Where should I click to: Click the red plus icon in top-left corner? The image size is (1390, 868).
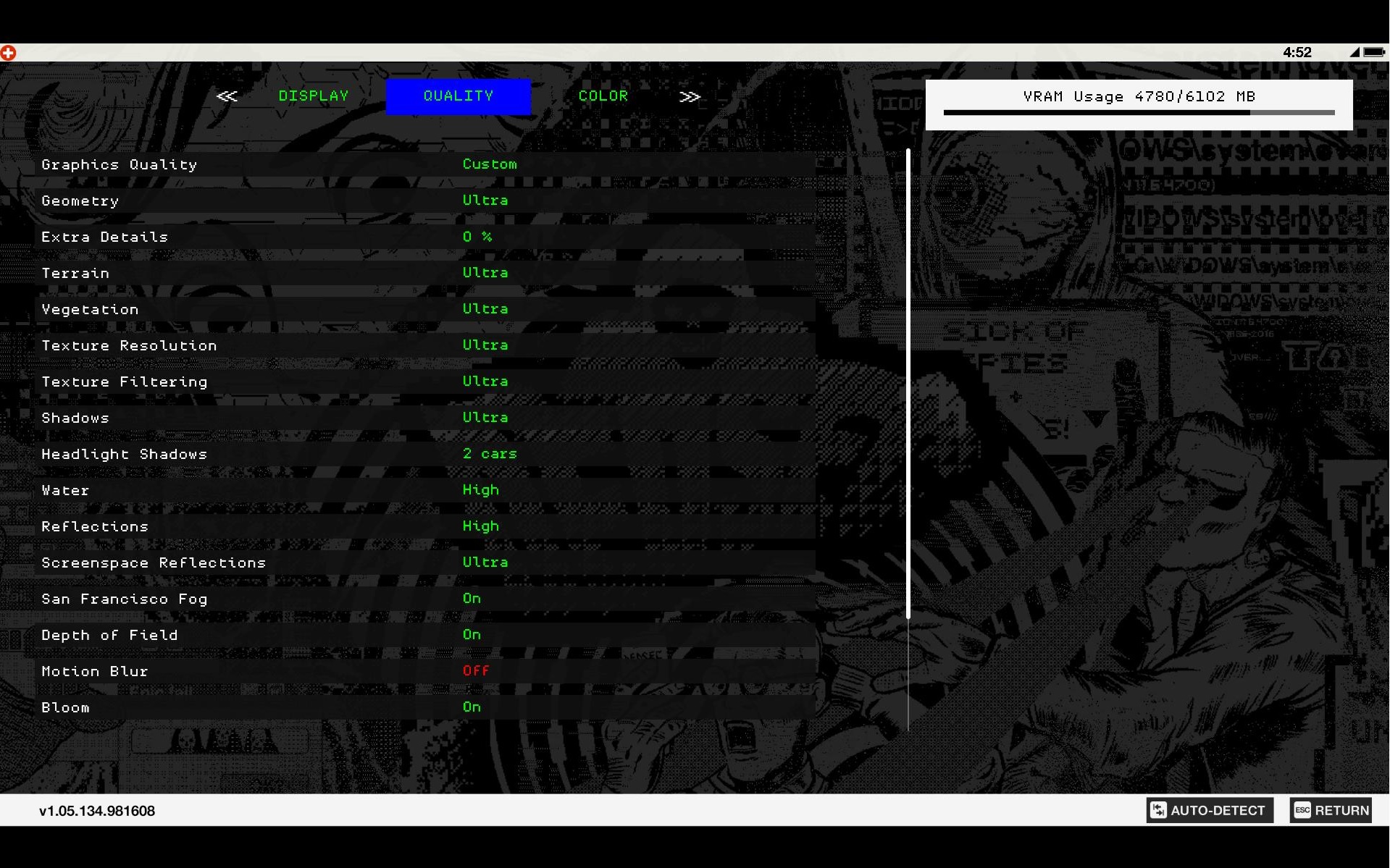[x=8, y=52]
